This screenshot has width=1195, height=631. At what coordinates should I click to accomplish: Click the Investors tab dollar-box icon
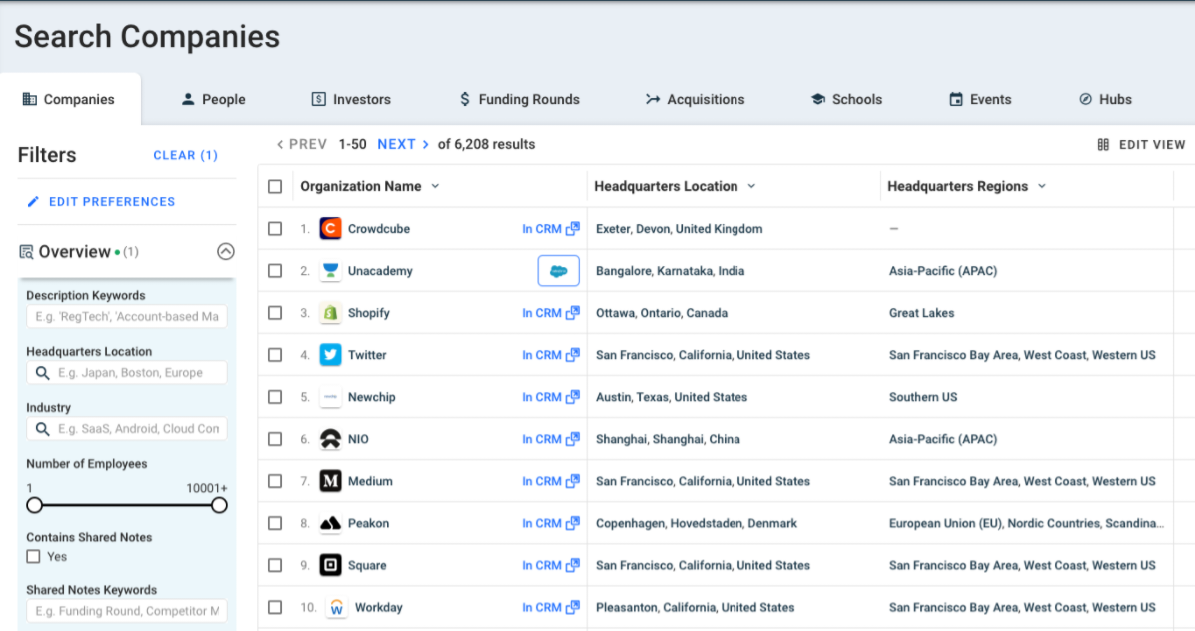pyautogui.click(x=319, y=99)
